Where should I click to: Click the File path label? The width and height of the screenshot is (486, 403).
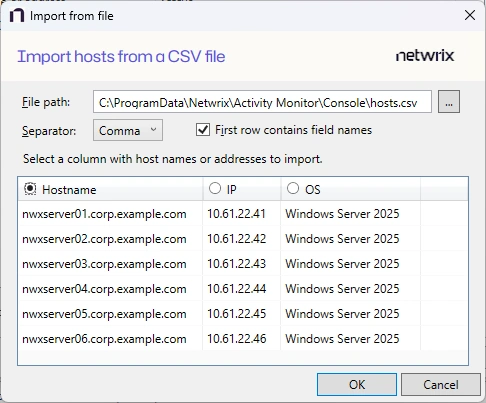click(46, 102)
